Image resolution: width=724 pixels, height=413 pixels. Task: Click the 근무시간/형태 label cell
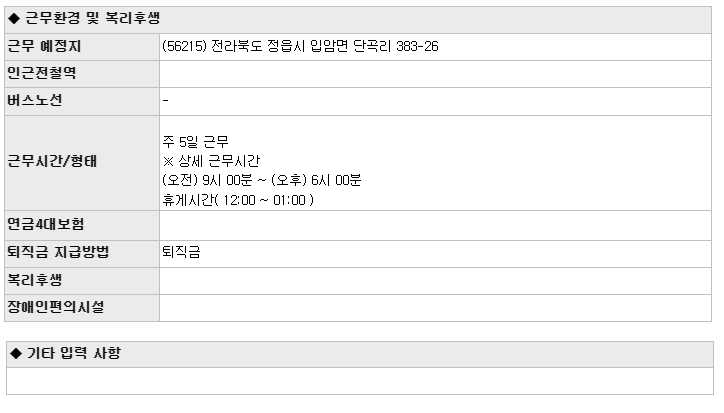82,163
